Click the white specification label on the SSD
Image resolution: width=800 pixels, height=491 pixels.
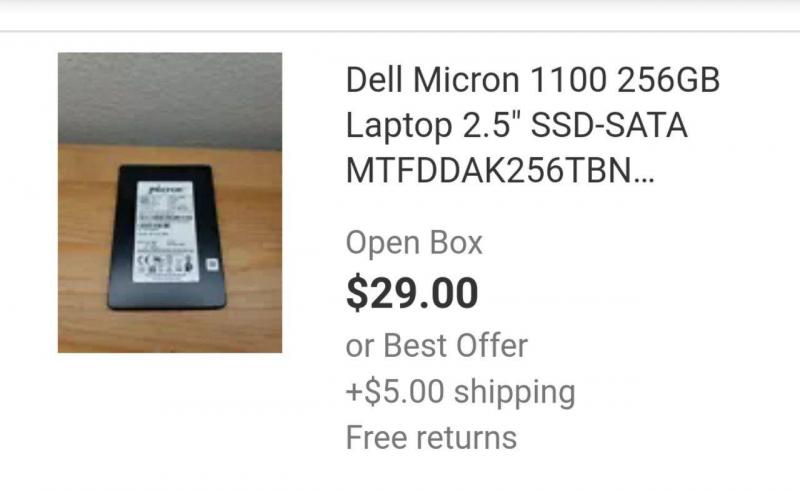pos(165,232)
